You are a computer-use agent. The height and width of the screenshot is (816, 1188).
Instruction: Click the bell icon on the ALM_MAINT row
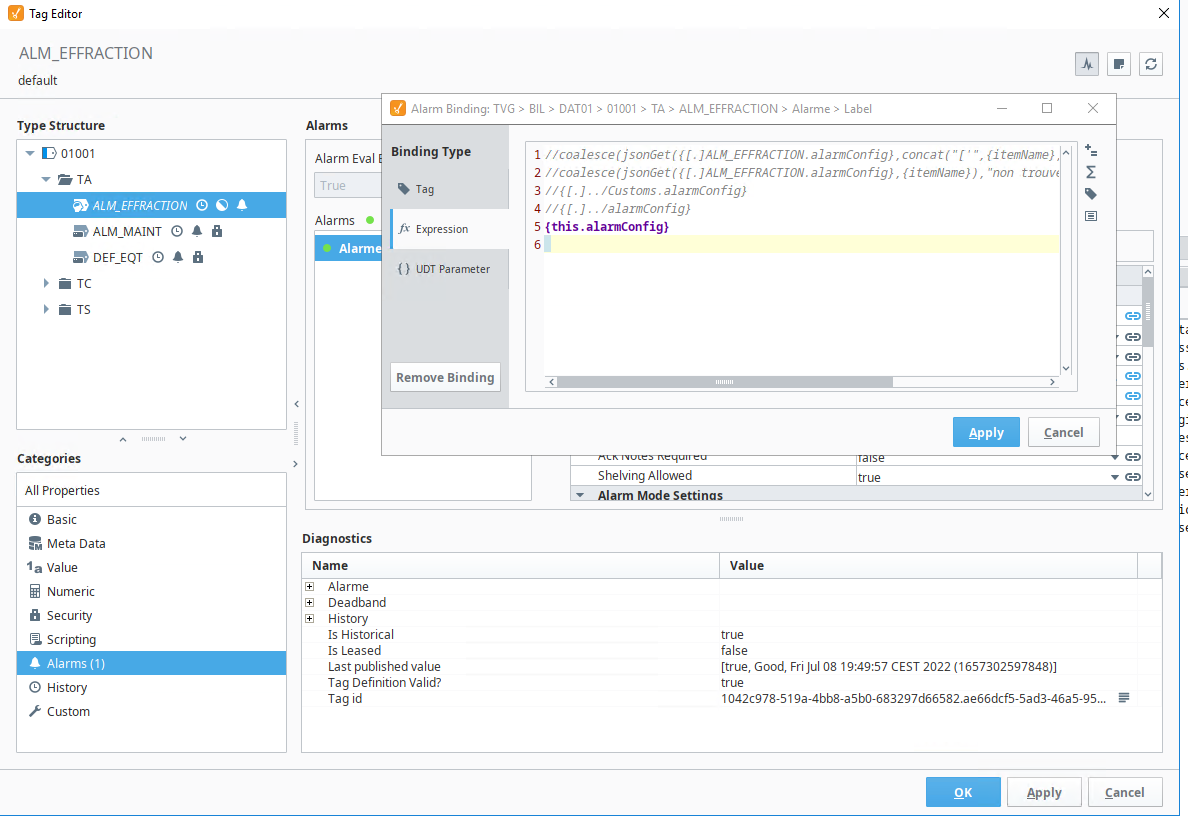pyautogui.click(x=197, y=231)
